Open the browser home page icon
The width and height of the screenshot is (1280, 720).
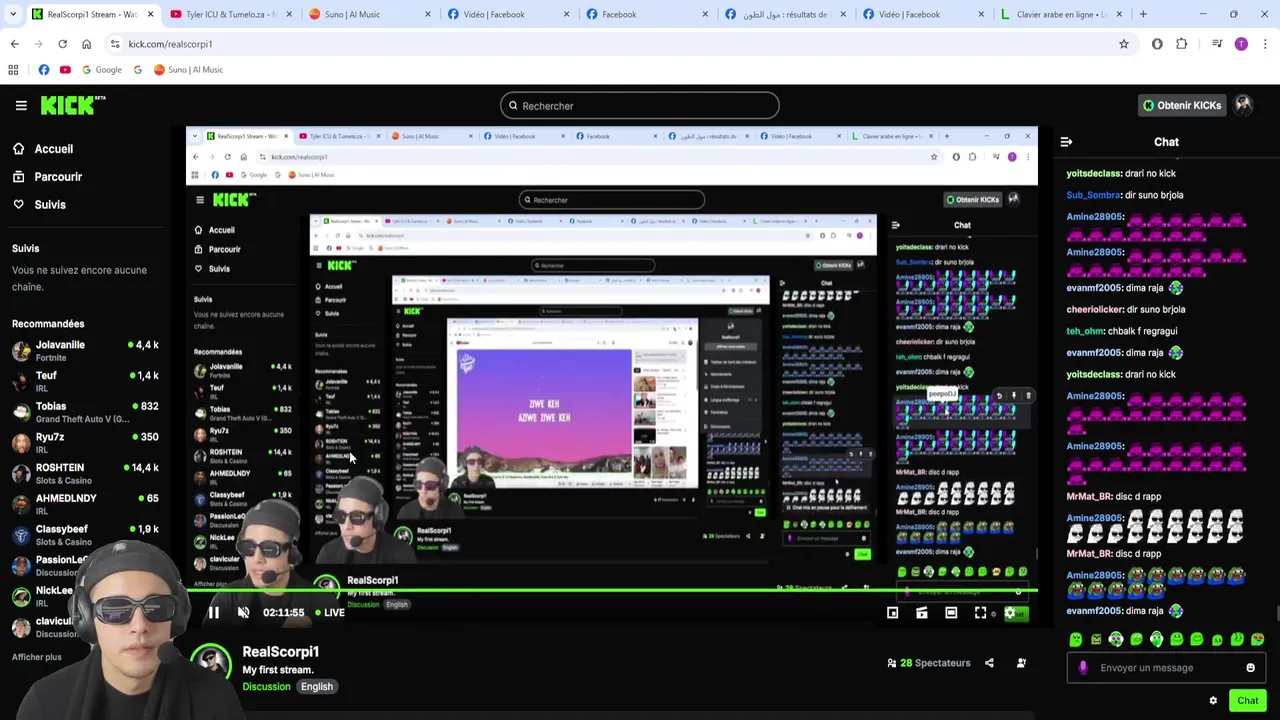tap(86, 44)
